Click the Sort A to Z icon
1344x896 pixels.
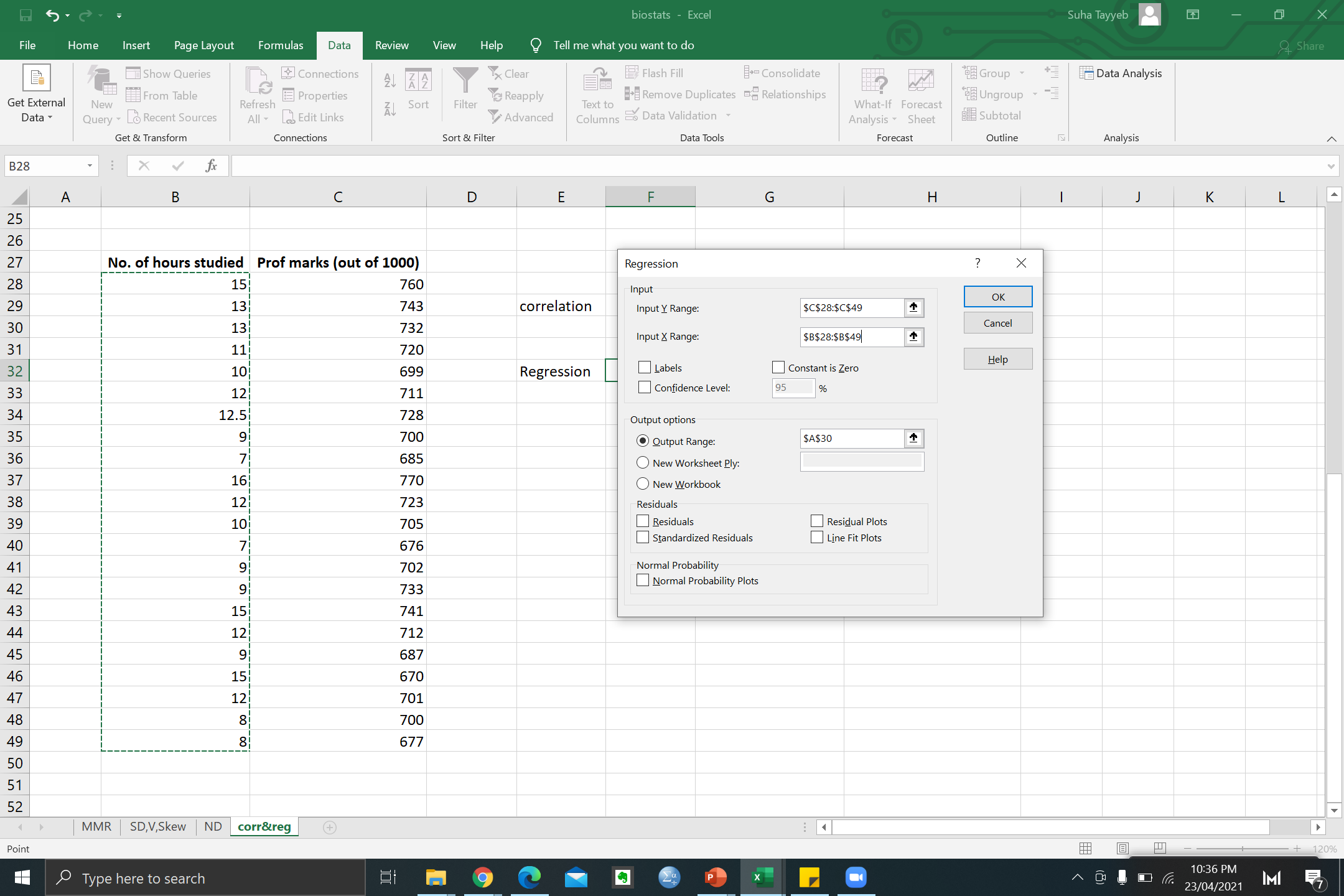click(x=390, y=81)
